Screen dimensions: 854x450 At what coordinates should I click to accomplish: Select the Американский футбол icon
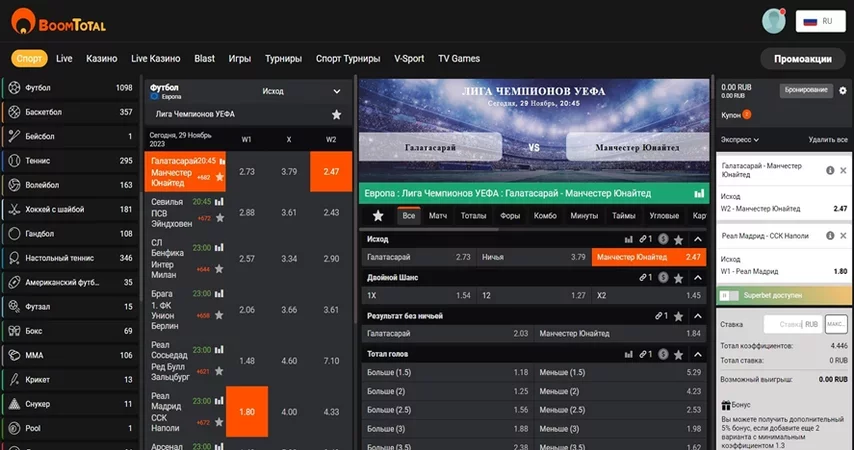tap(15, 282)
